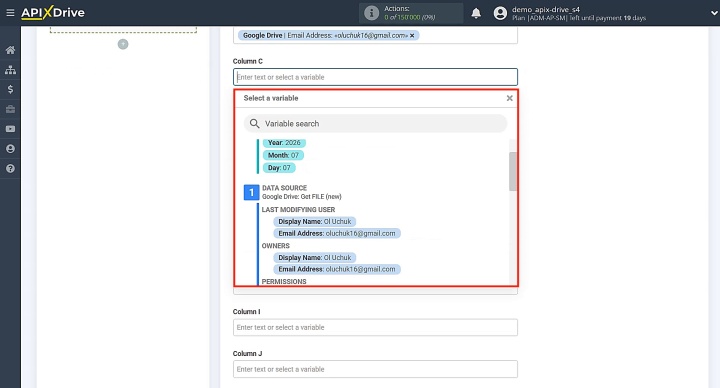
Task: Click the round add step button
Action: tap(123, 44)
